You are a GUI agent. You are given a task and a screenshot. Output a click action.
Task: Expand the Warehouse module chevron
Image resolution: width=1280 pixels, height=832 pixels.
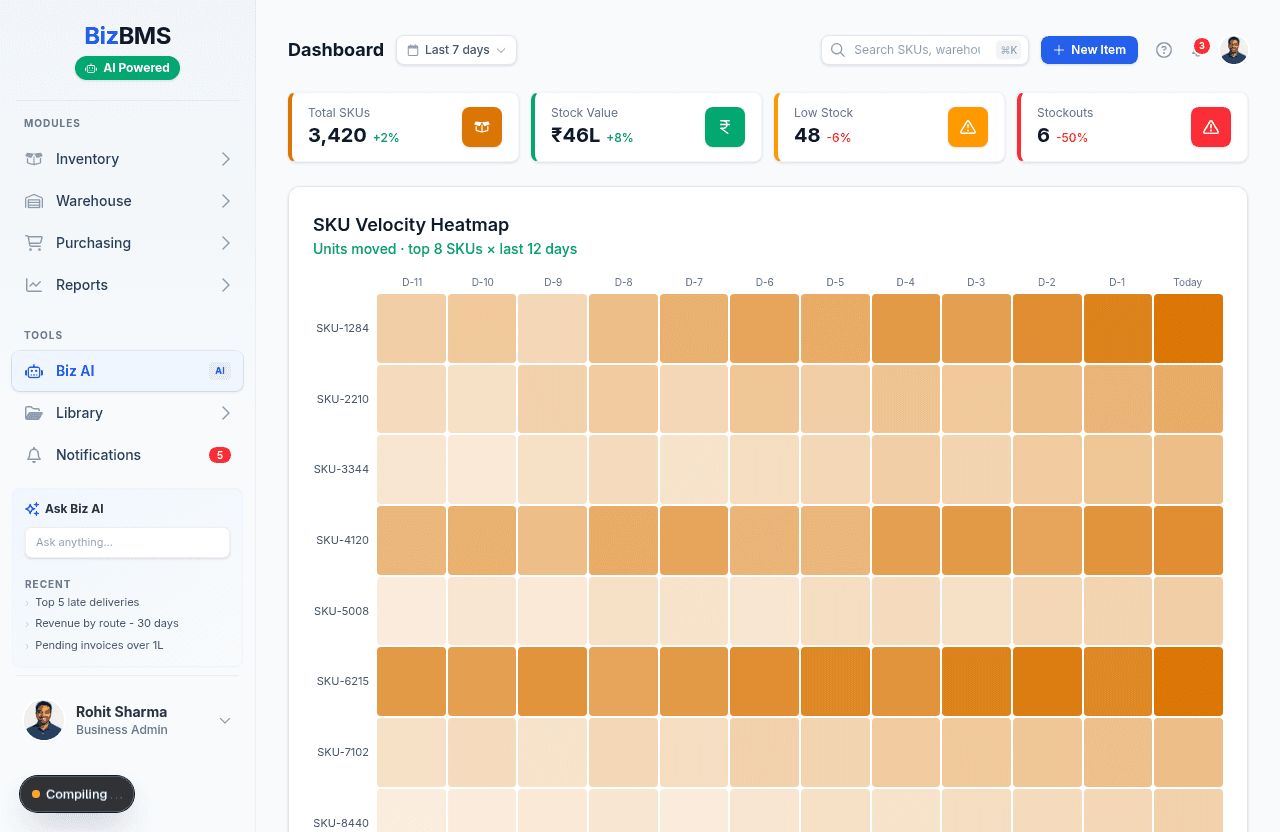click(226, 201)
